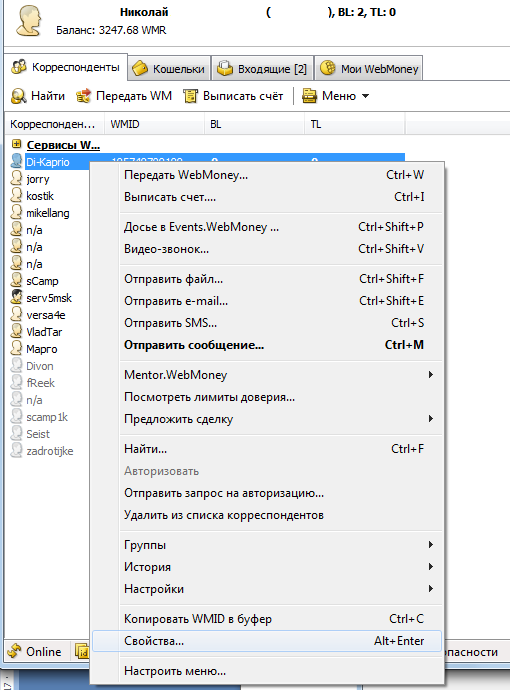Click the BL column header

pos(254,124)
